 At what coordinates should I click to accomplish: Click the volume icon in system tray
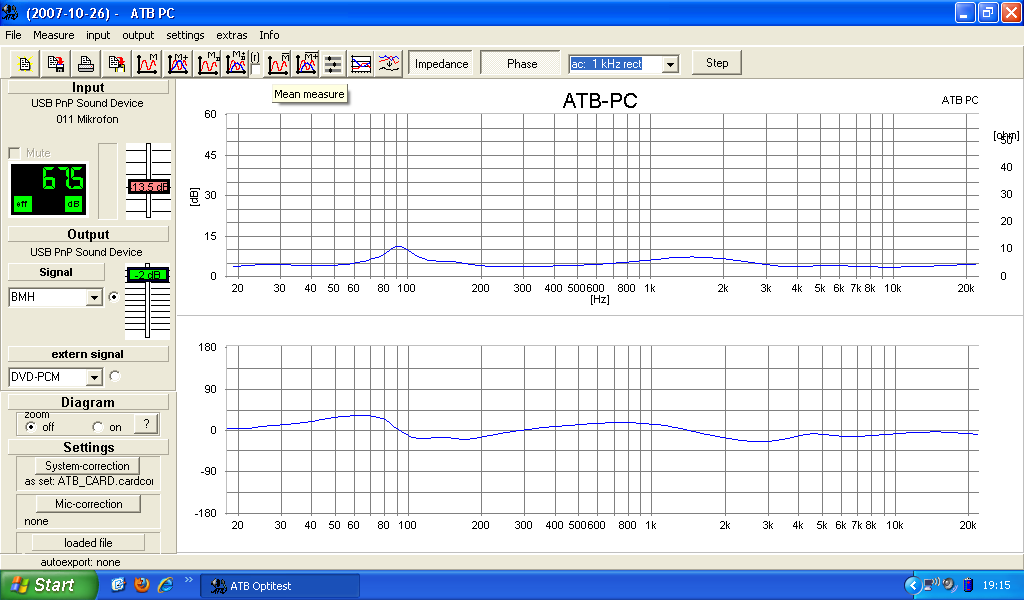click(x=950, y=584)
